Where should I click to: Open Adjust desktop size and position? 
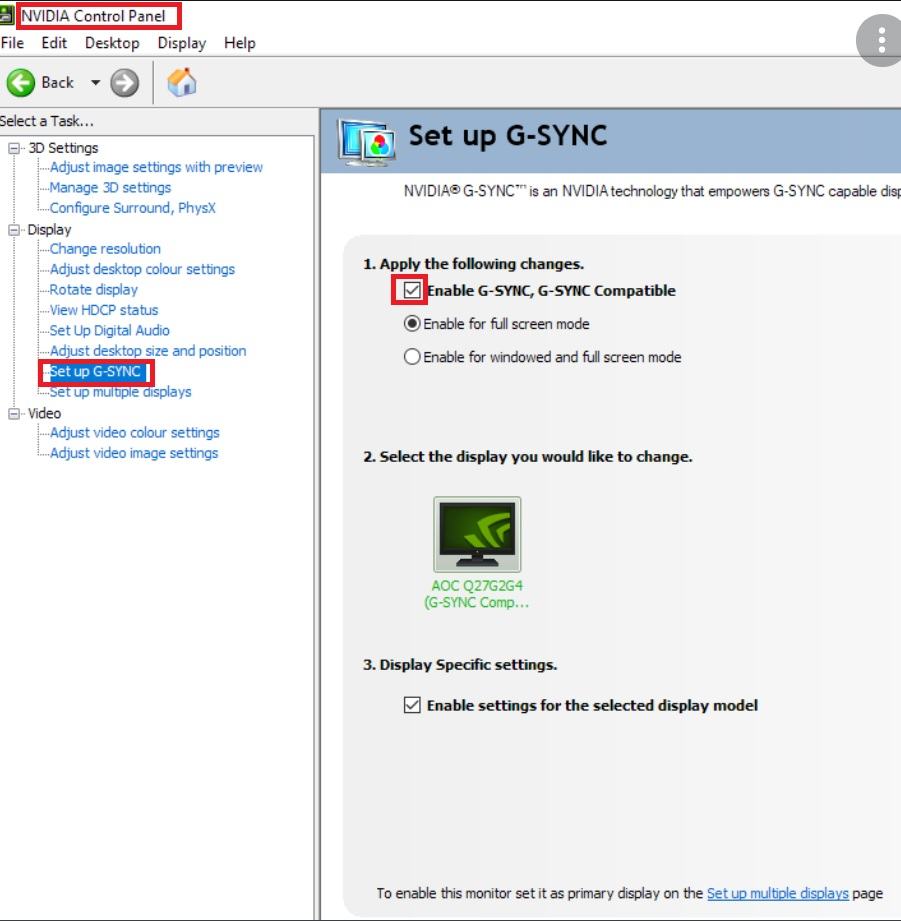point(148,351)
